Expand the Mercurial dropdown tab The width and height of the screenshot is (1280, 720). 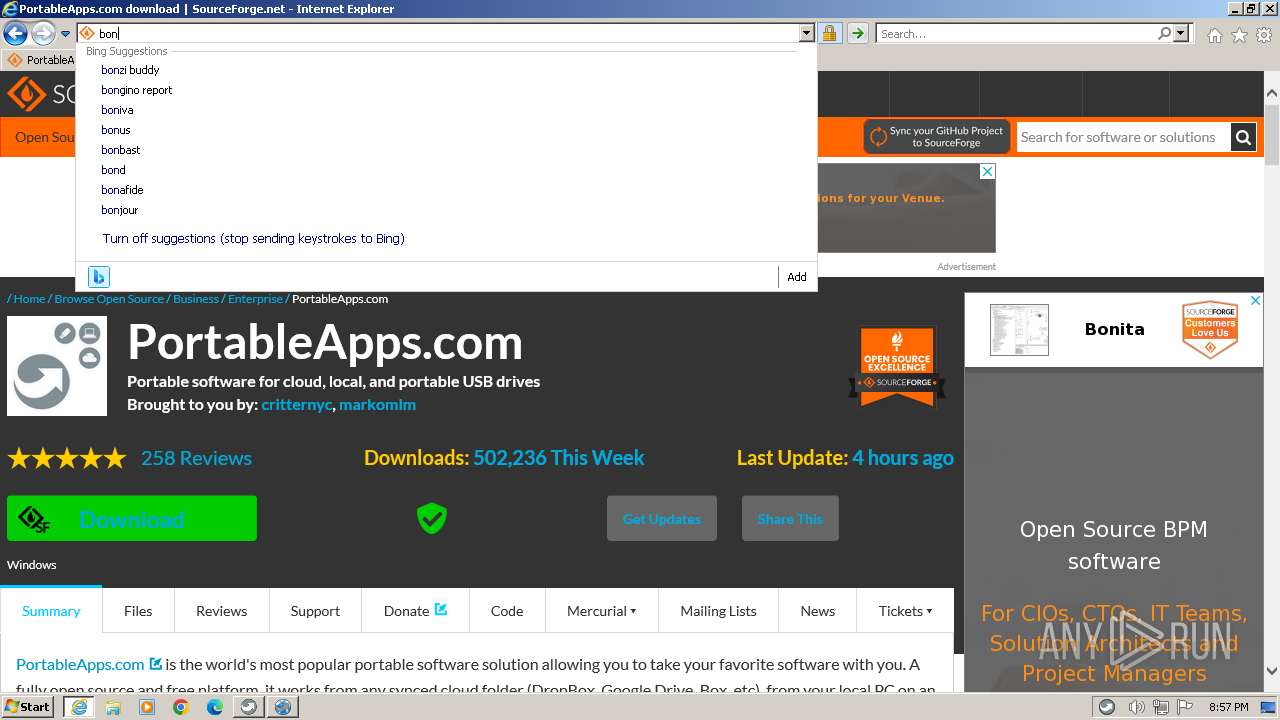[x=601, y=611]
